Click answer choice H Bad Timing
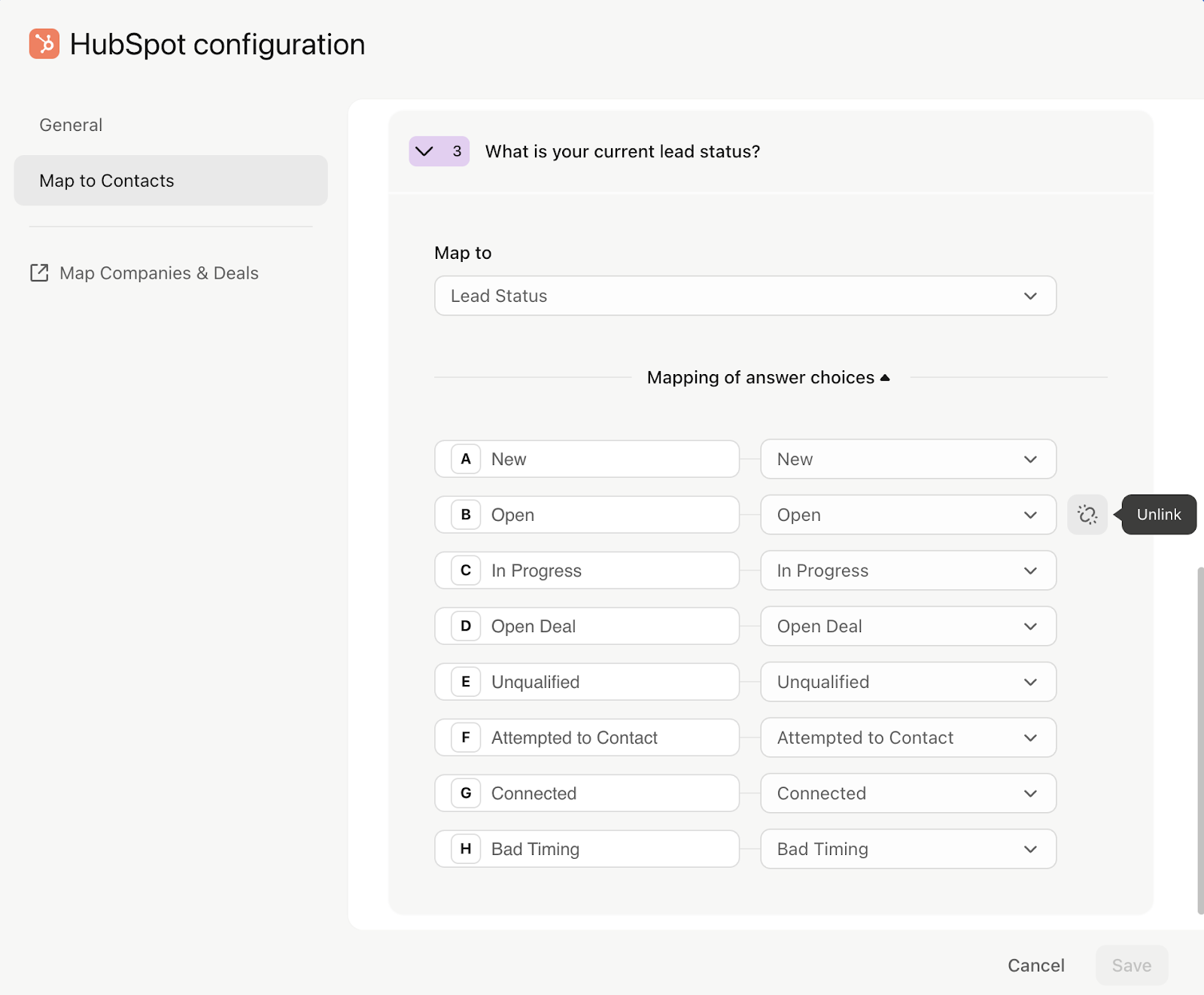This screenshot has width=1204, height=995. pyautogui.click(x=587, y=849)
